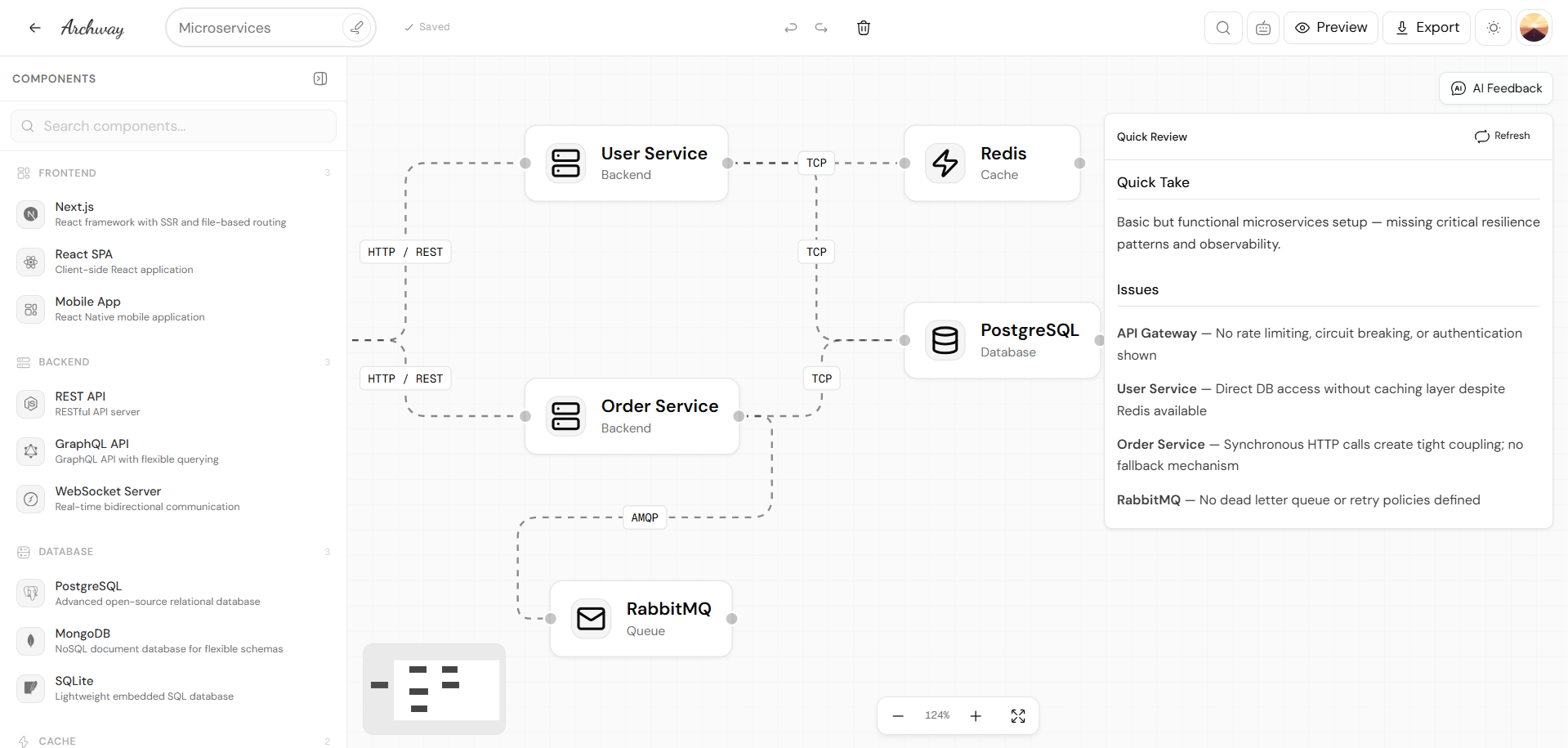The height and width of the screenshot is (748, 1568).
Task: Click the fit-to-view icon
Action: pyautogui.click(x=1017, y=716)
